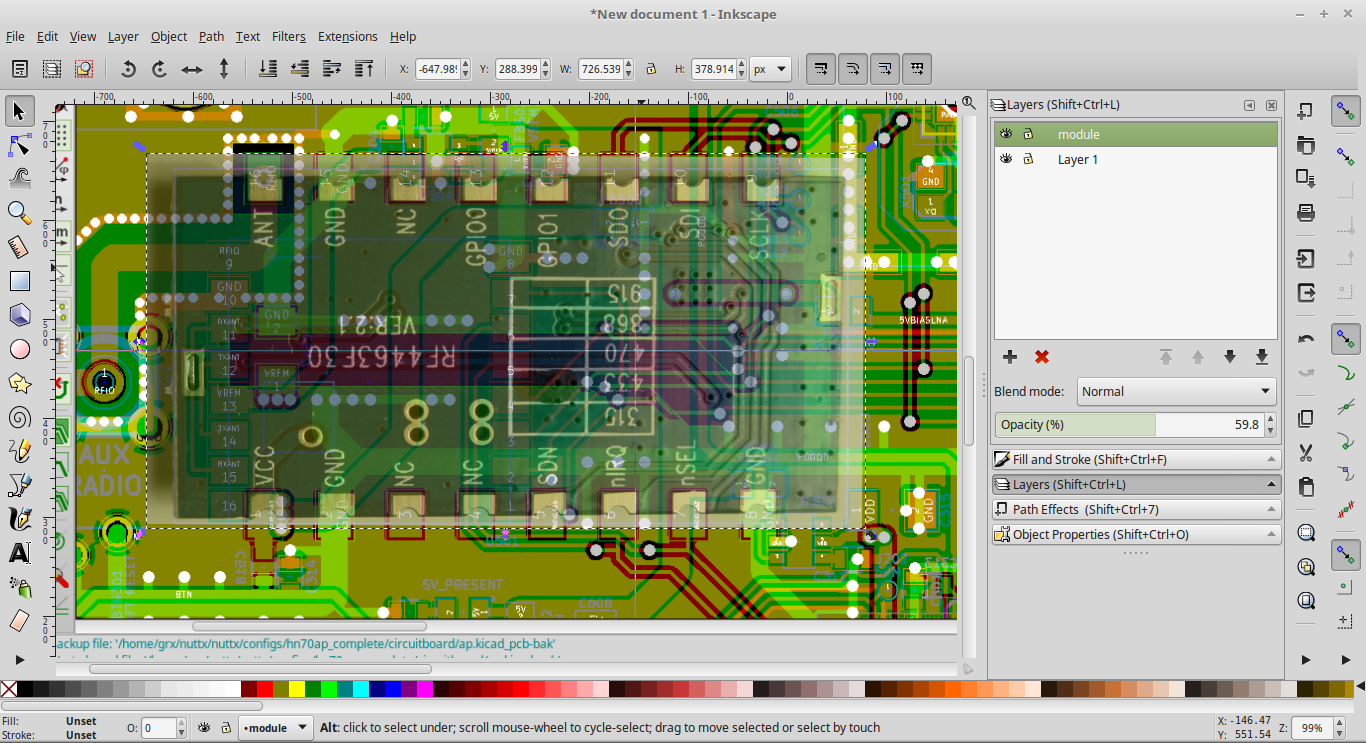Open the Layer menu

pos(123,37)
